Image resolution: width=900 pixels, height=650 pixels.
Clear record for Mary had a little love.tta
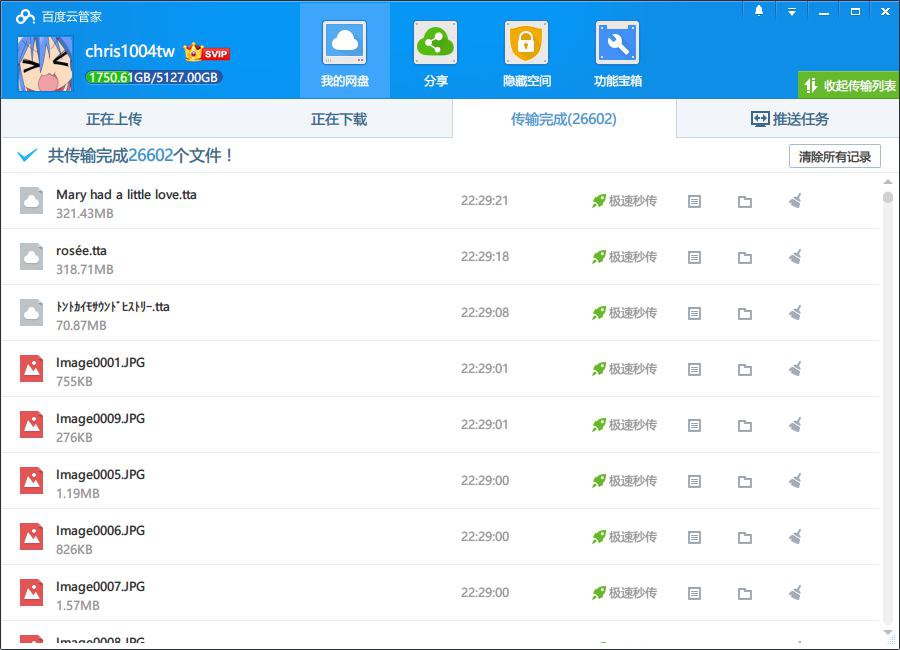click(795, 201)
